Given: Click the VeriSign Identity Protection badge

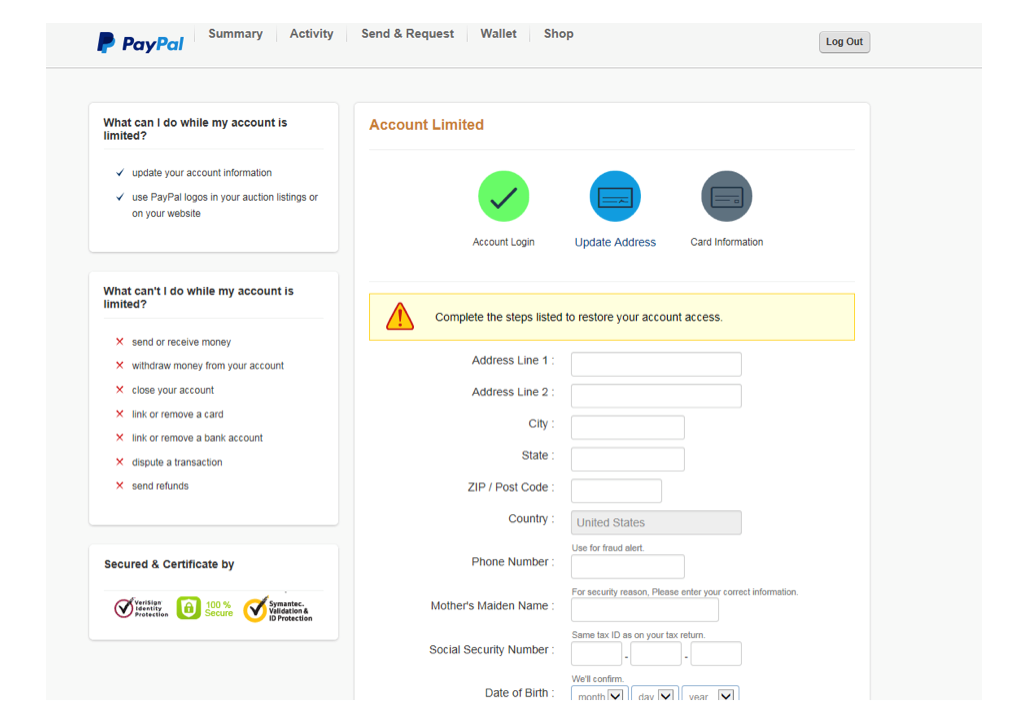Looking at the screenshot, I should [141, 608].
